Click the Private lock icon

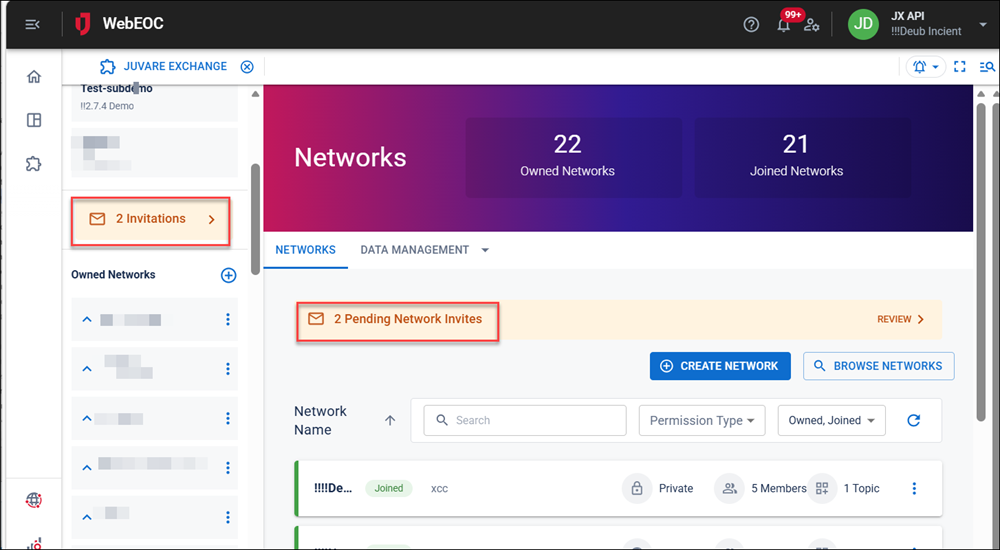tap(636, 489)
